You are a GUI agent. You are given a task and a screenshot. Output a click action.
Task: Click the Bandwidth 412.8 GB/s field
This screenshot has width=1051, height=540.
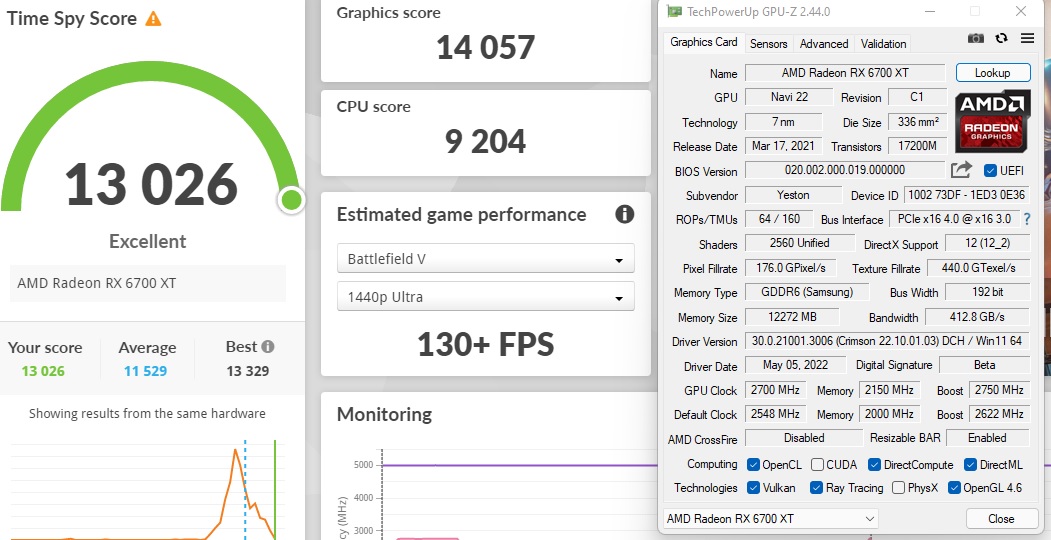[x=977, y=317]
